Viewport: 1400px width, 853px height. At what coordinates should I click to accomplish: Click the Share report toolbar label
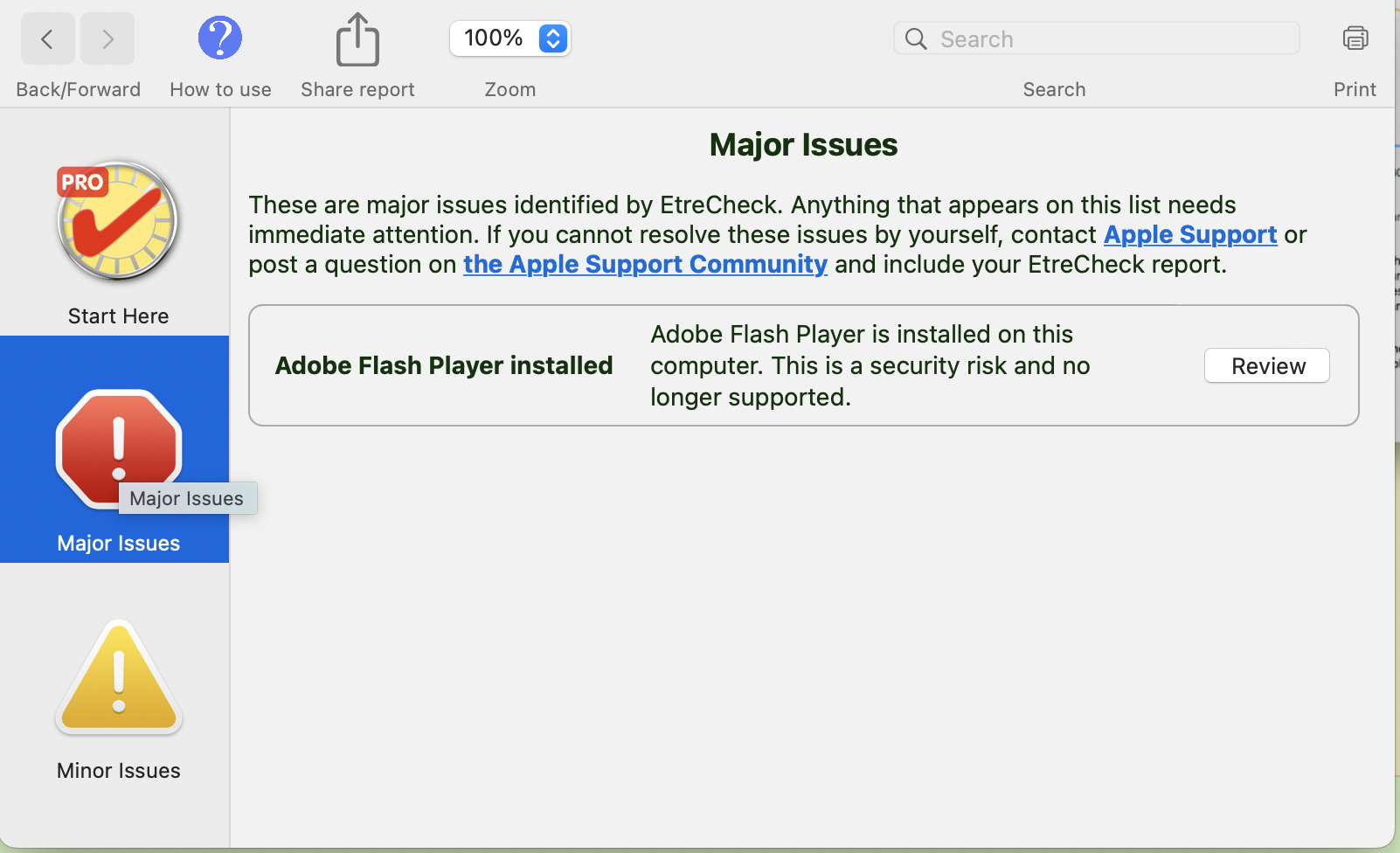click(358, 90)
